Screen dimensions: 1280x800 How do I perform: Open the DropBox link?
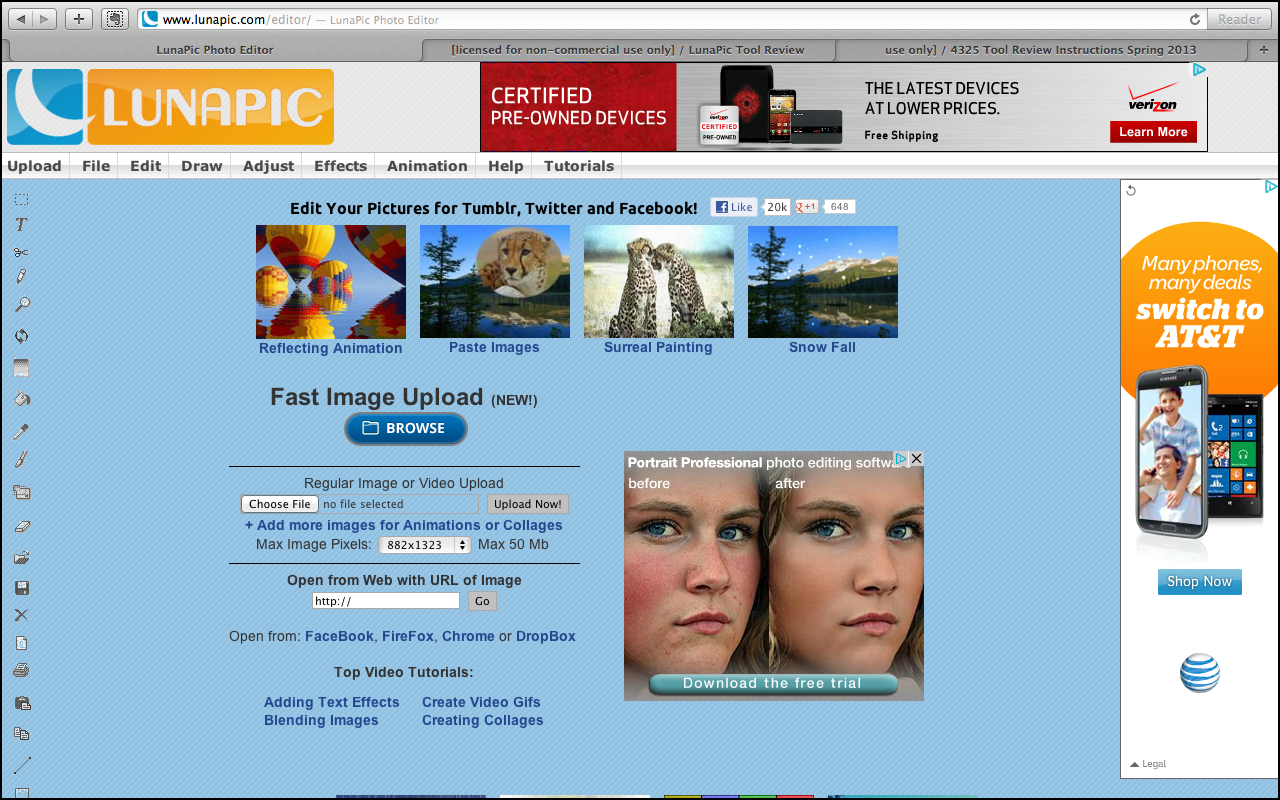[x=546, y=636]
